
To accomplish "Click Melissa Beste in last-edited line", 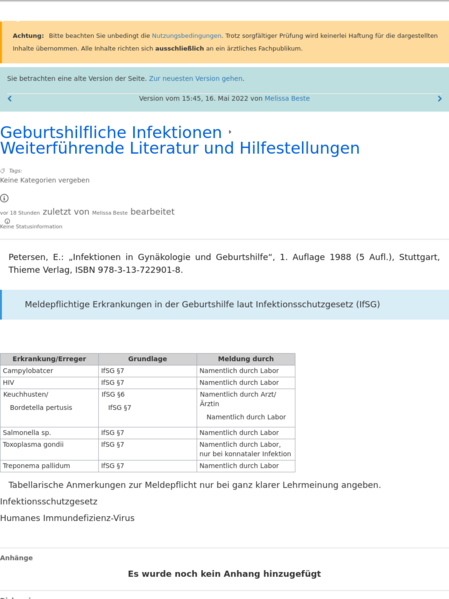I will [x=110, y=213].
